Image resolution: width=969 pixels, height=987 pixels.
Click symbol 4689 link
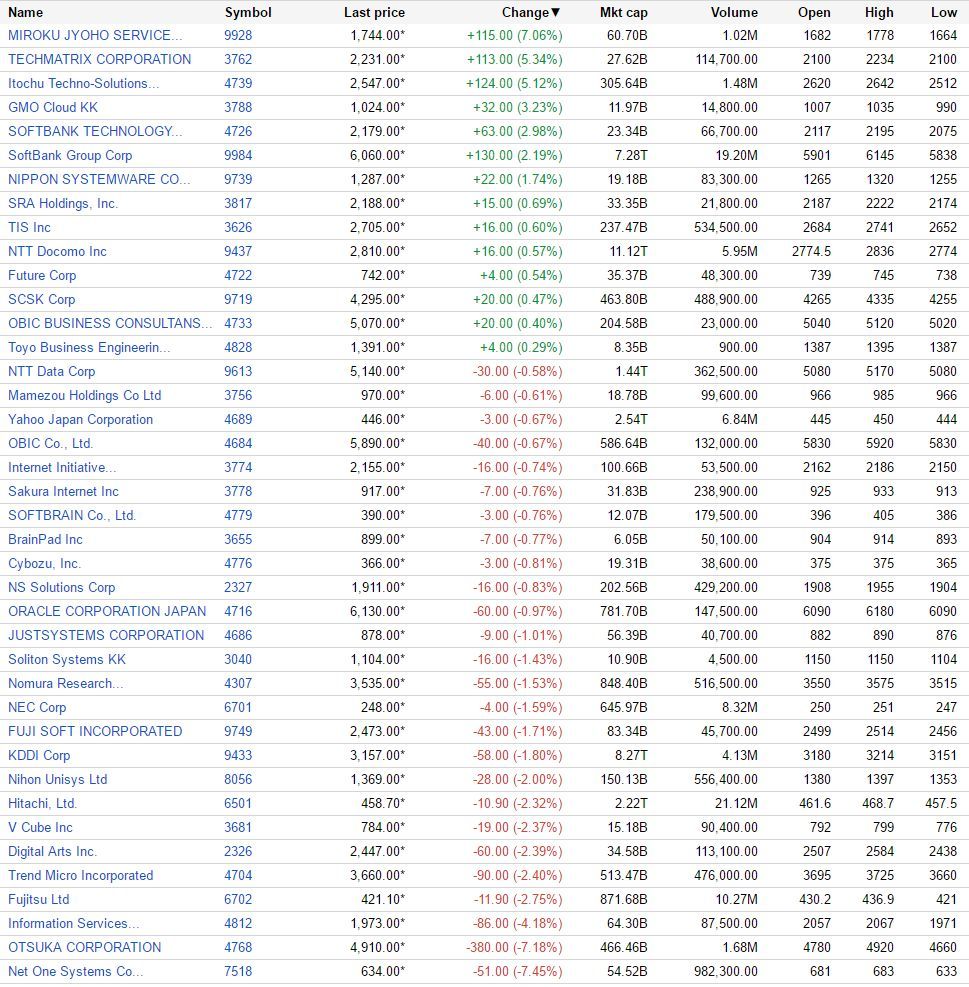tap(238, 419)
